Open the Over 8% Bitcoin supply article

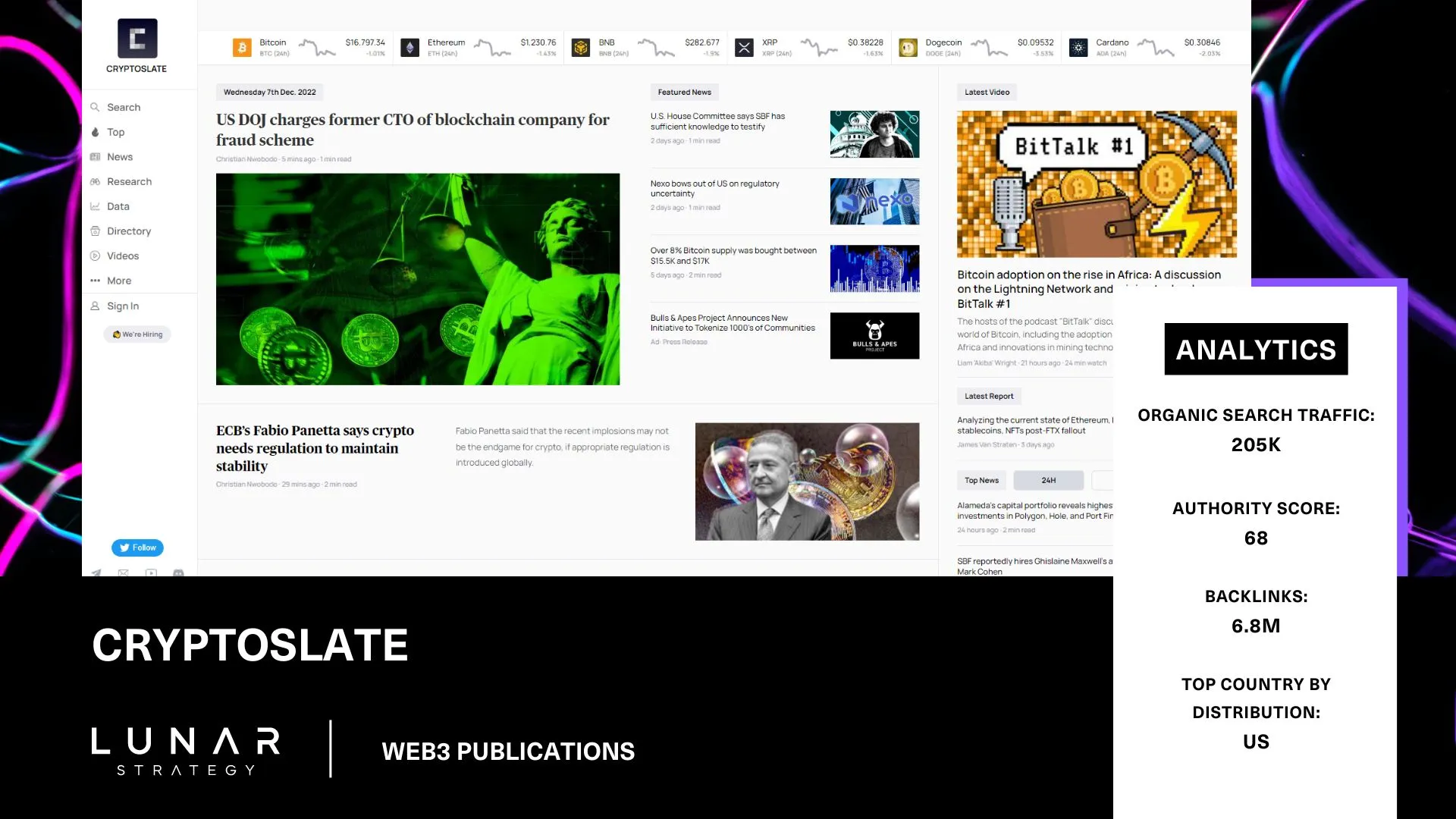pos(733,256)
